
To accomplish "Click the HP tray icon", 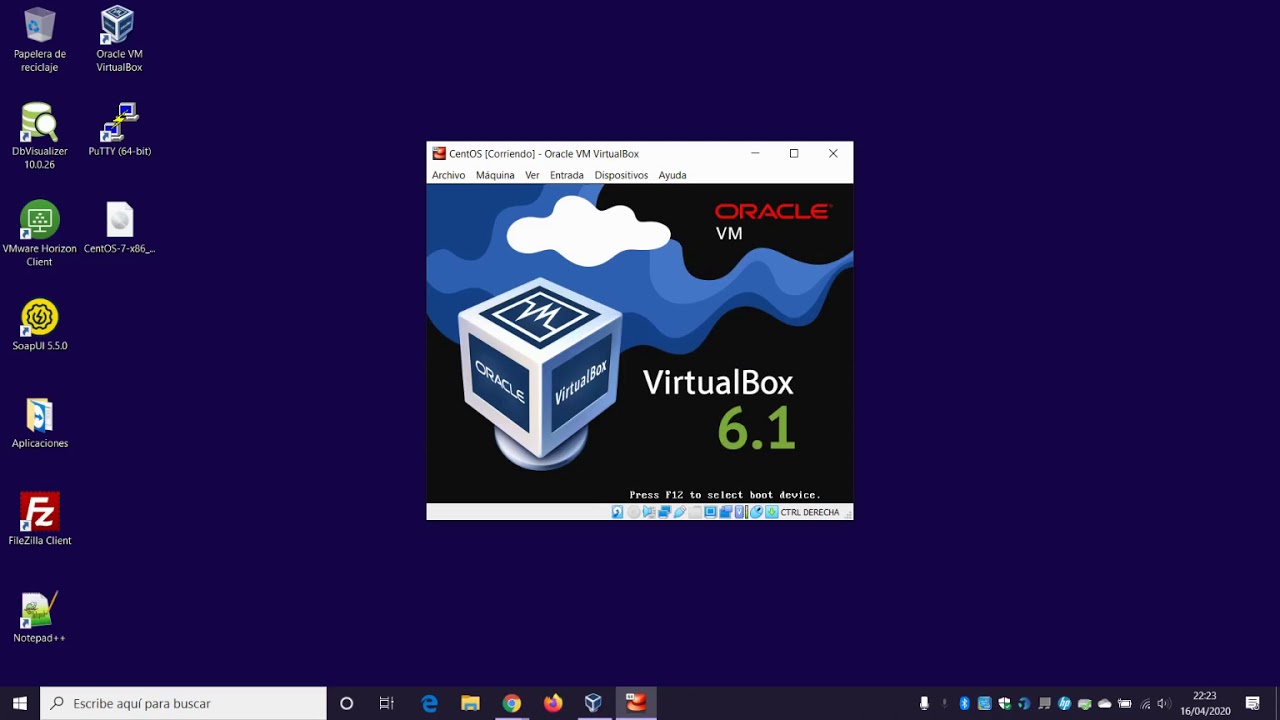I will click(x=1064, y=703).
